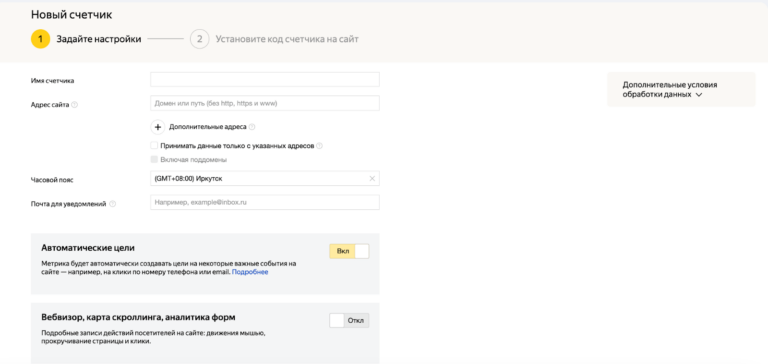768x364 pixels.
Task: Enable the Вебвизор, карта скроллинга toggle
Action: click(349, 320)
